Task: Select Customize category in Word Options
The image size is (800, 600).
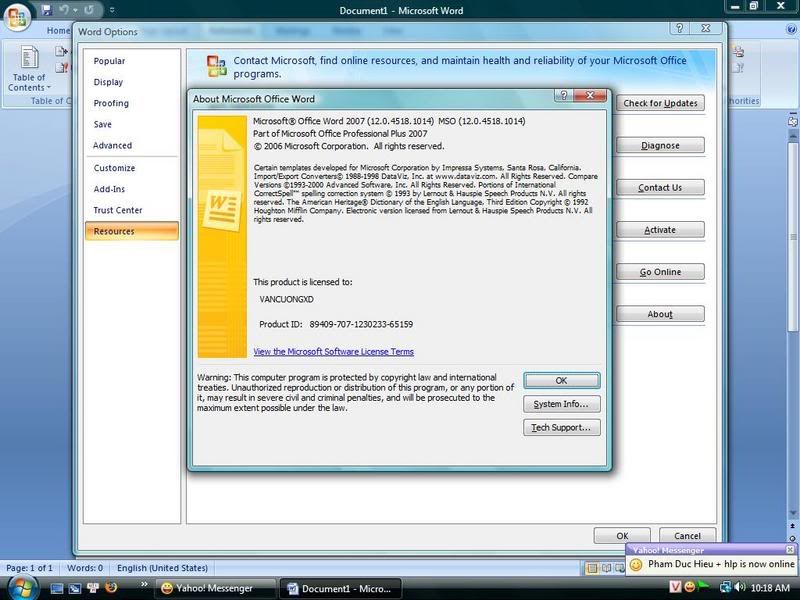Action: (x=114, y=168)
